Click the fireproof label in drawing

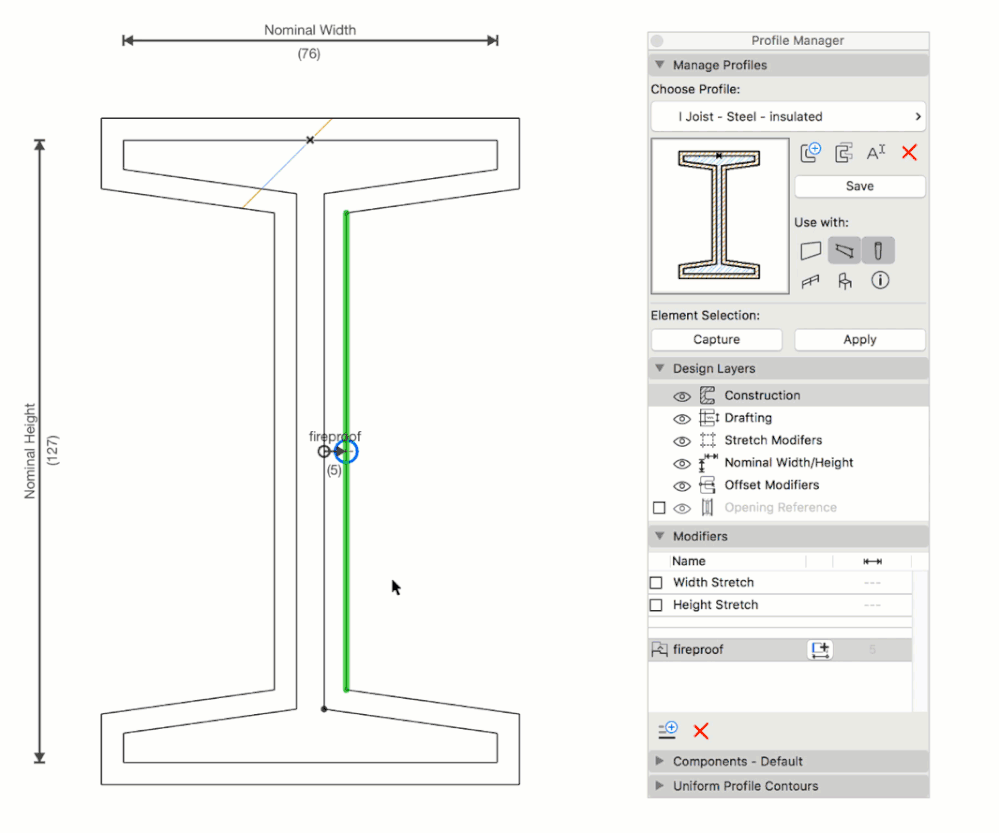click(x=335, y=437)
